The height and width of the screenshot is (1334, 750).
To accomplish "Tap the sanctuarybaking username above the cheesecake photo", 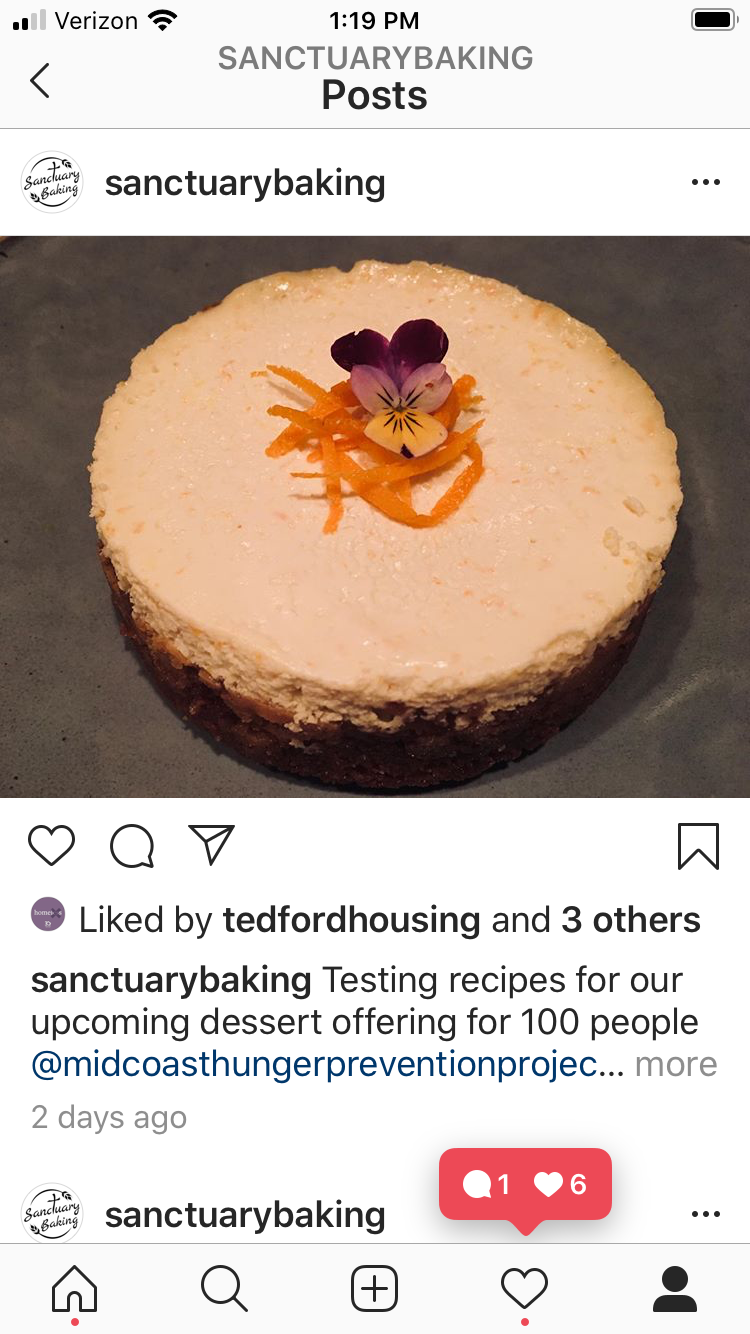I will click(245, 183).
